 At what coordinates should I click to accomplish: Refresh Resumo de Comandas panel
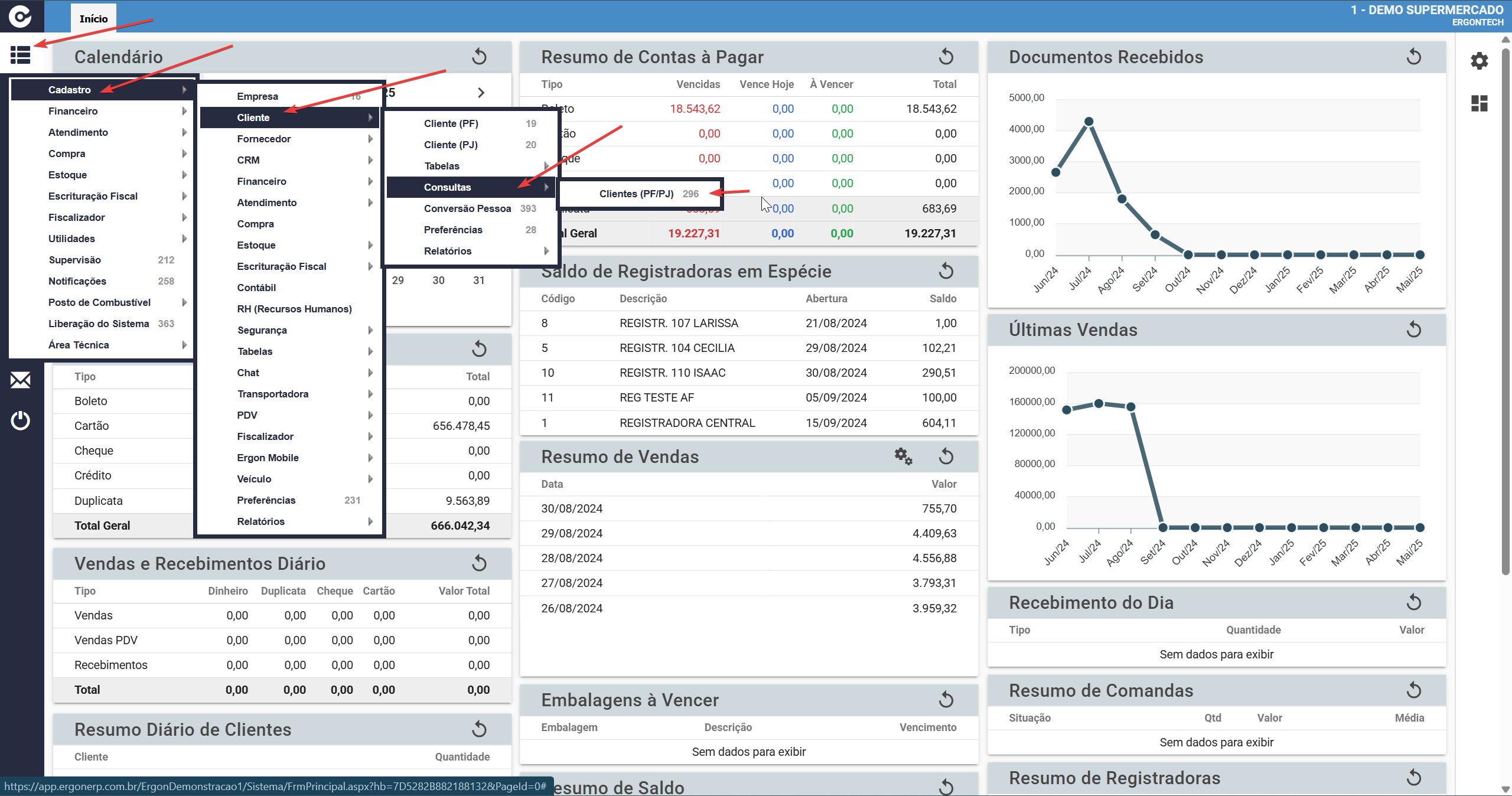coord(1414,690)
